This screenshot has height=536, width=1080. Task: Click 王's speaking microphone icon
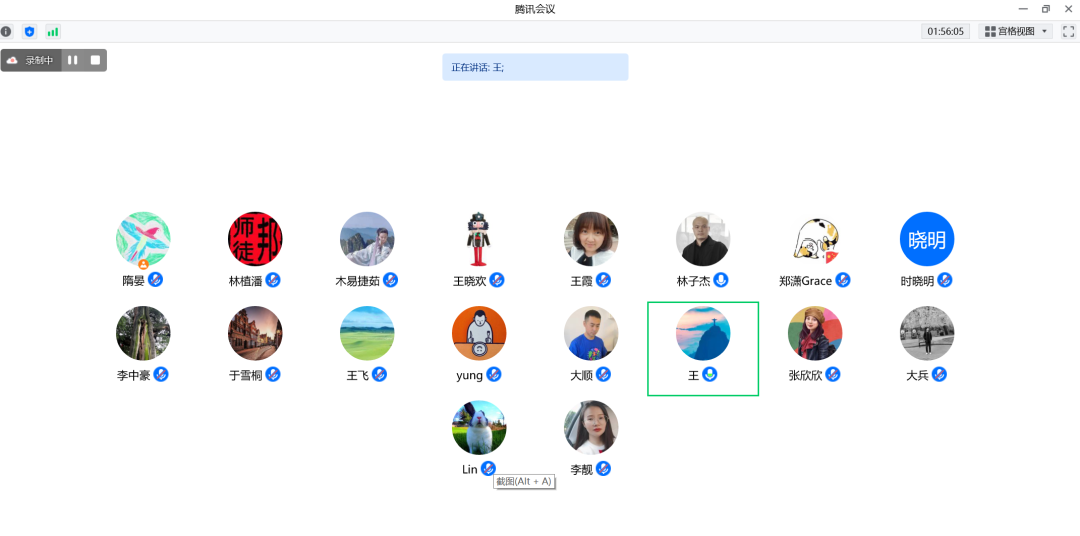709,374
